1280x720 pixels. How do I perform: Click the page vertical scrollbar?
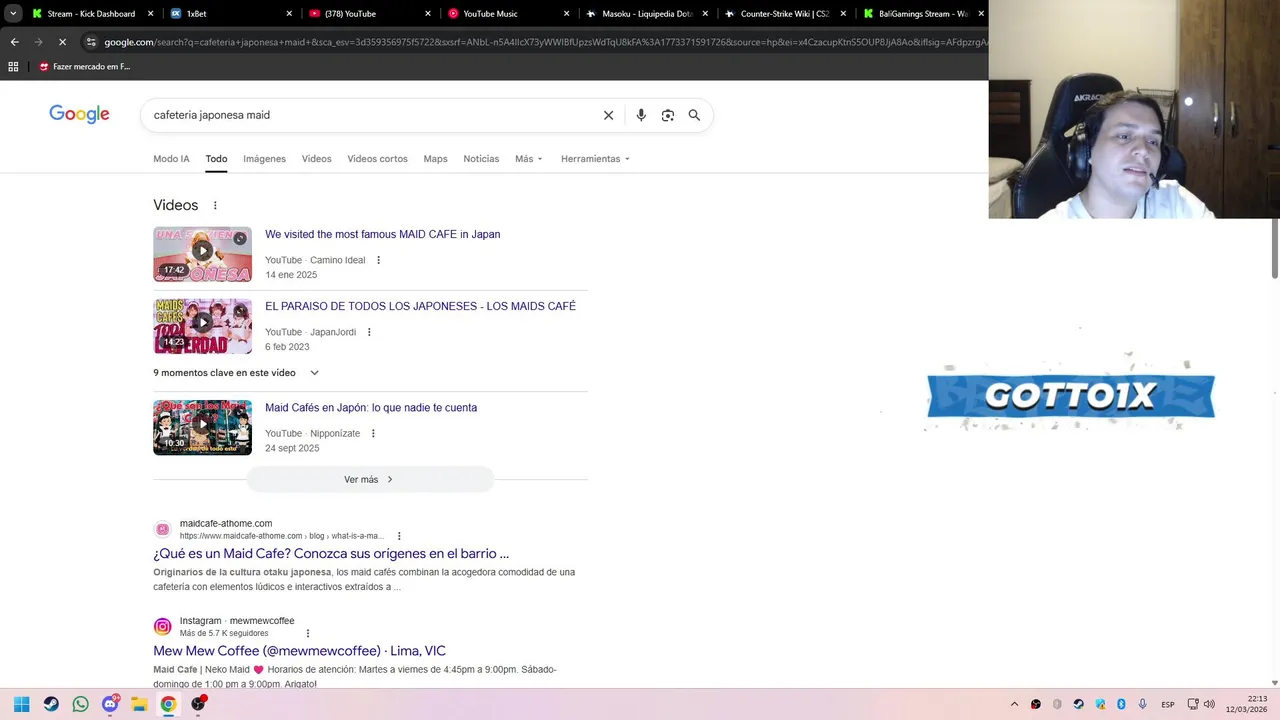(1274, 250)
